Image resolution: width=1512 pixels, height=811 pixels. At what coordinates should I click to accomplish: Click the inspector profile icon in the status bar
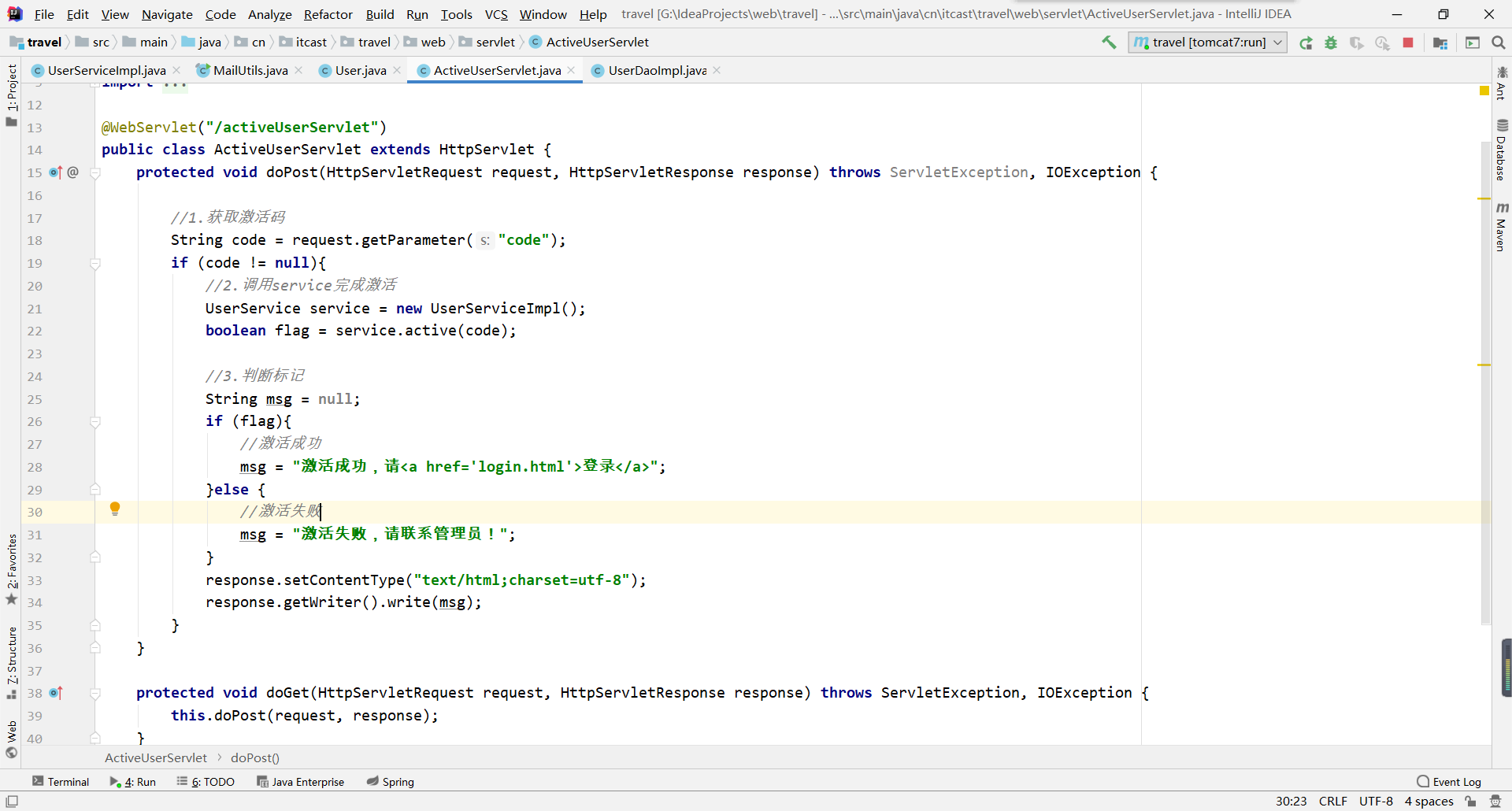pyautogui.click(x=1495, y=802)
